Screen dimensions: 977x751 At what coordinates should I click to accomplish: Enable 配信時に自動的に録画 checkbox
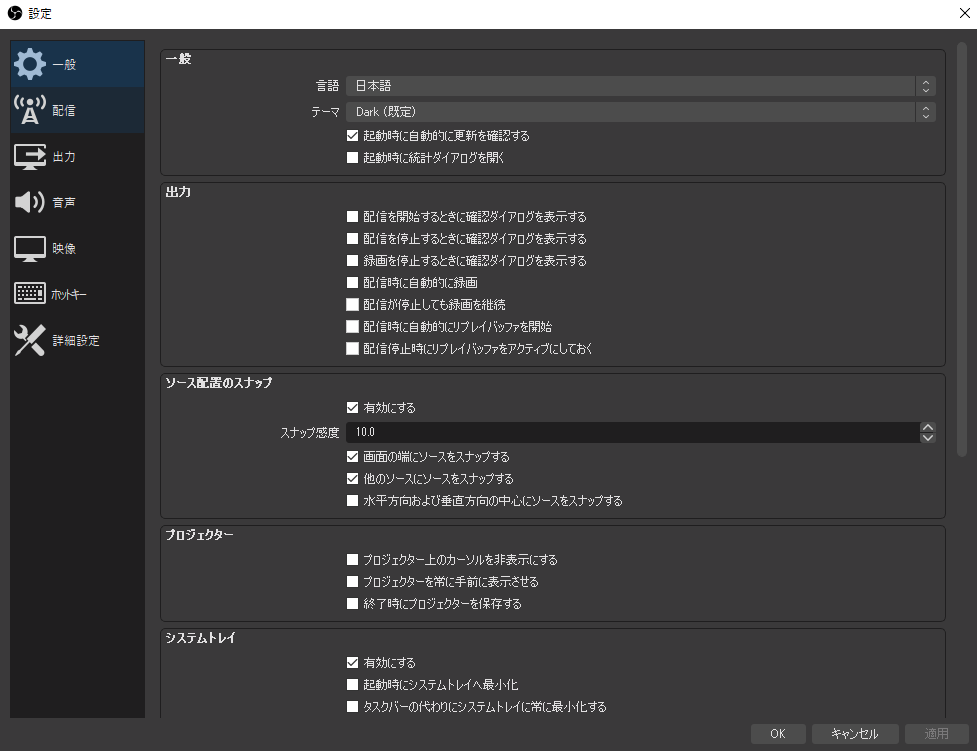tap(352, 283)
